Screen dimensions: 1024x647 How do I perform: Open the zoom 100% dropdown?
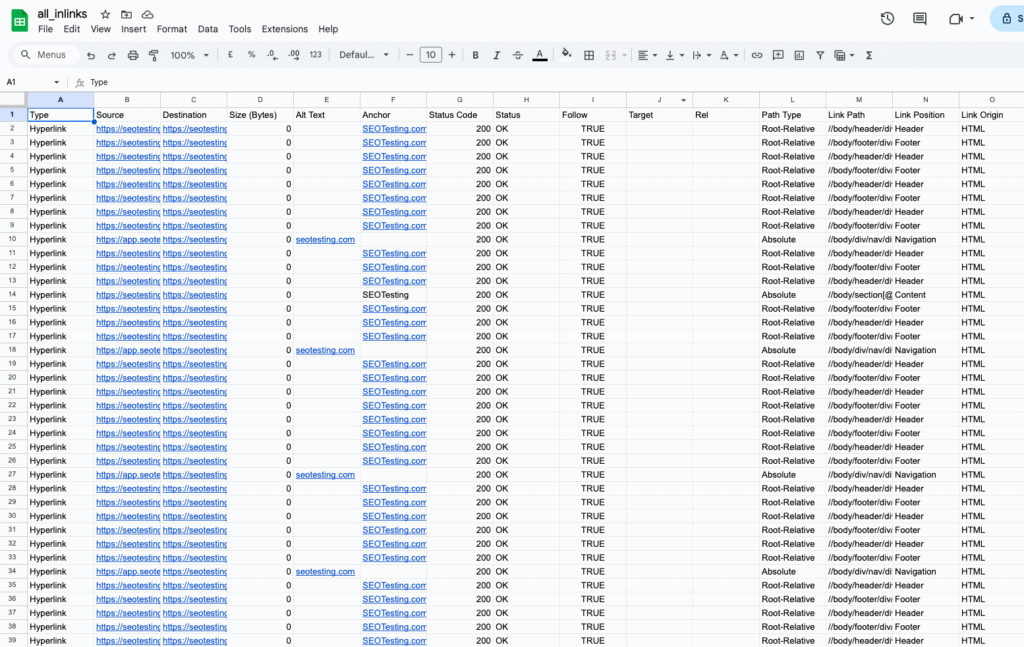pyautogui.click(x=187, y=55)
